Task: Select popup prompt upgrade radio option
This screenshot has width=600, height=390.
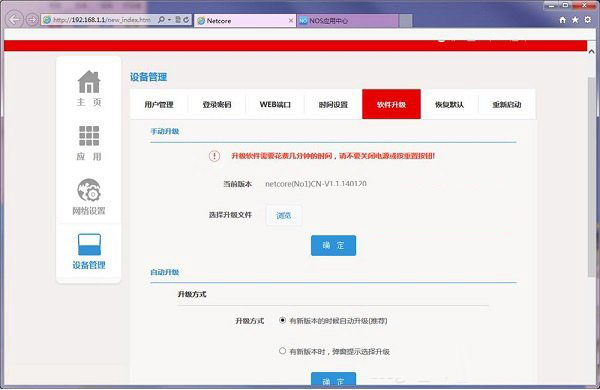Action: [x=282, y=351]
